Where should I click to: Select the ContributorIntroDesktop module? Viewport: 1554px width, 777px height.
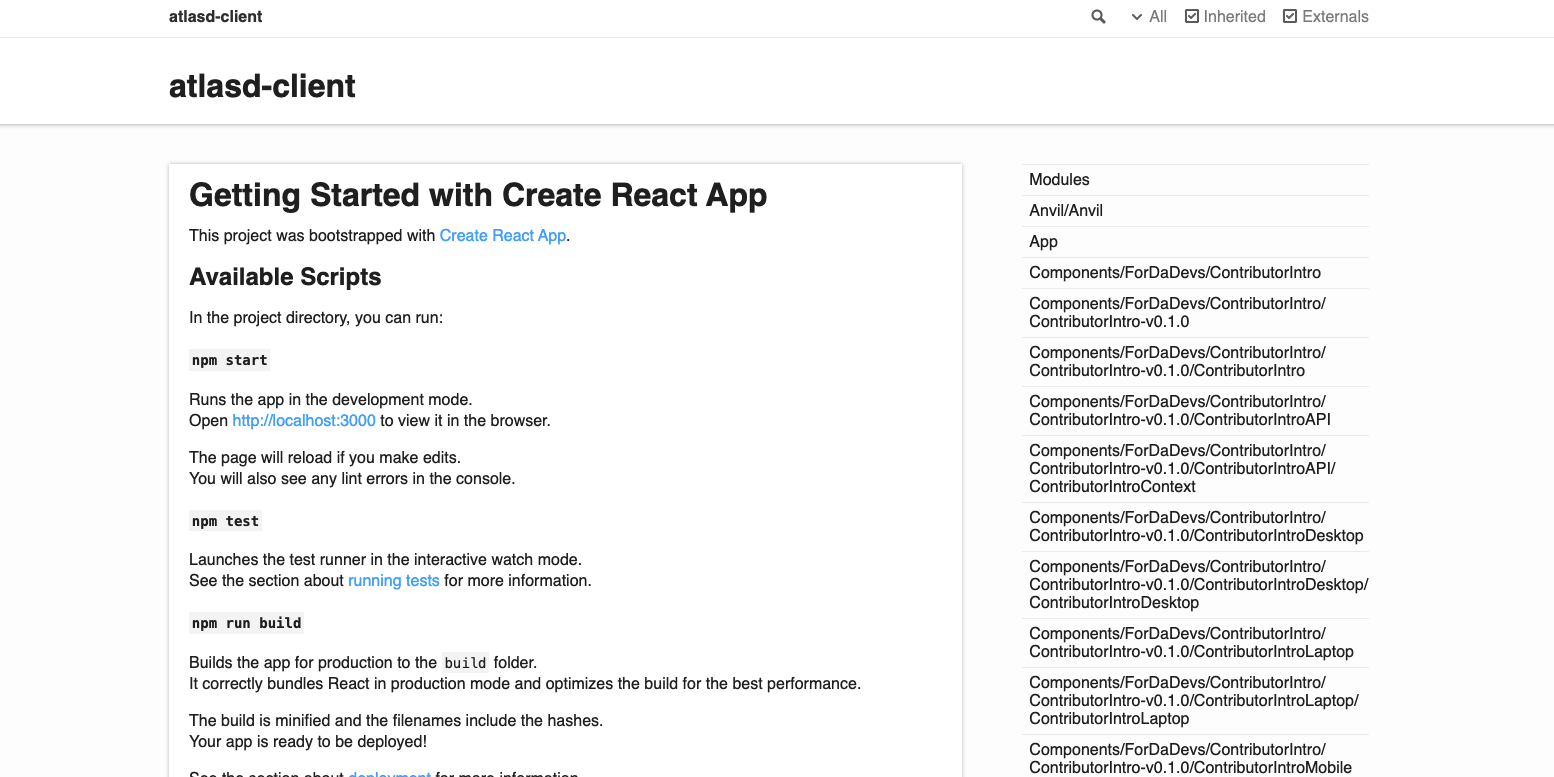coord(1195,526)
